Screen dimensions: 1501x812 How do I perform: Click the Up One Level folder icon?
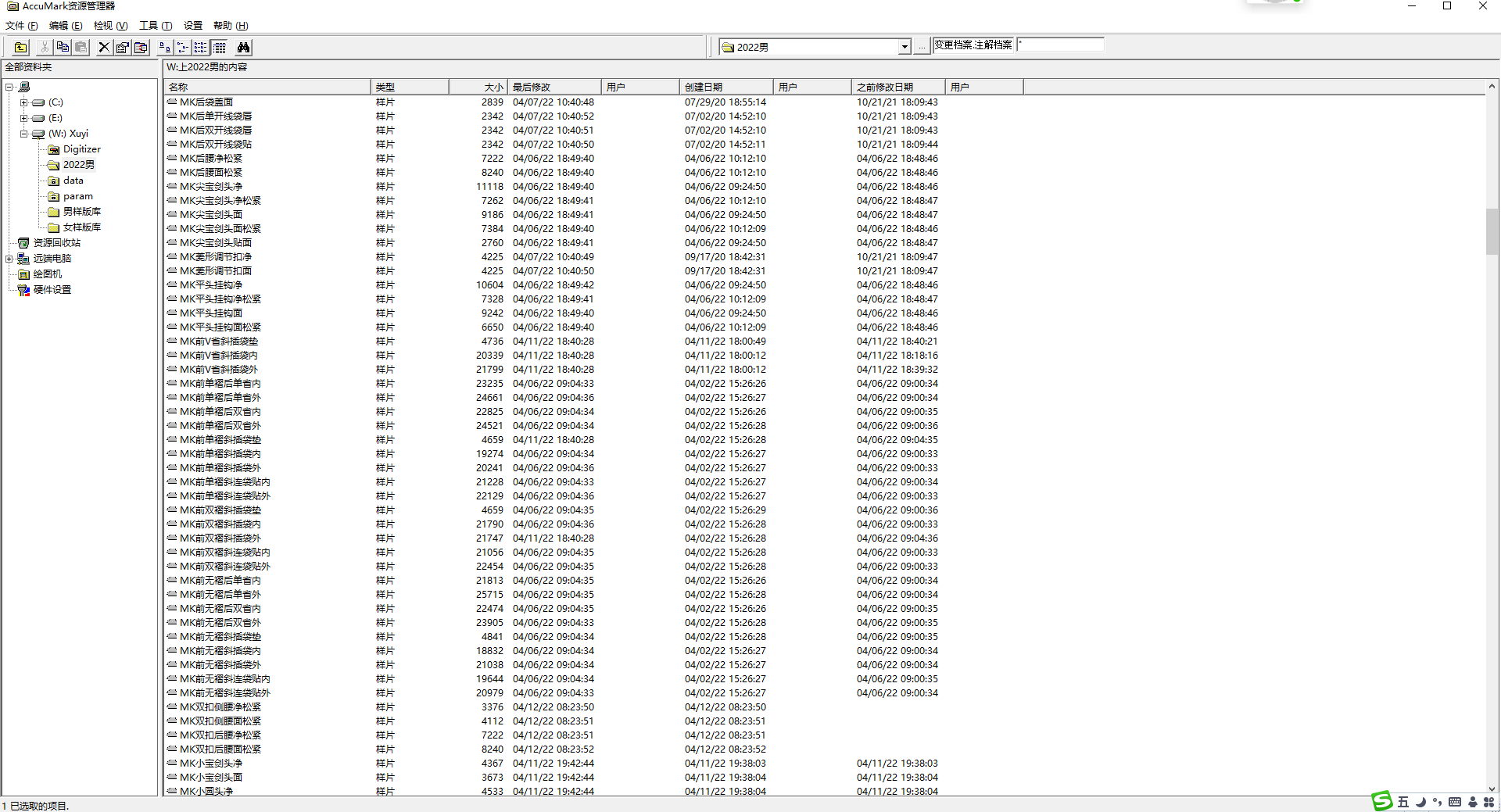click(x=20, y=48)
